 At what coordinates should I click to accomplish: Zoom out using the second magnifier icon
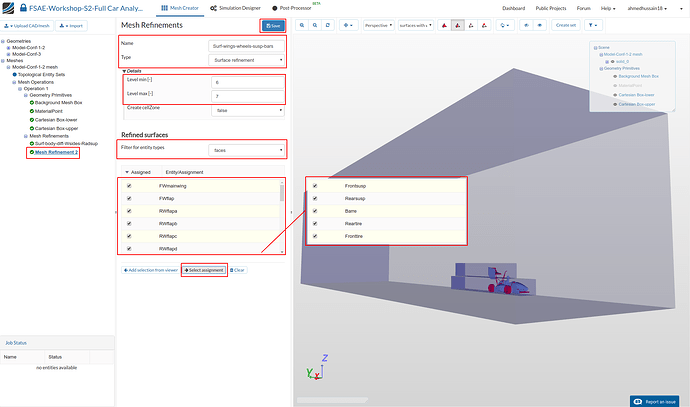(315, 26)
